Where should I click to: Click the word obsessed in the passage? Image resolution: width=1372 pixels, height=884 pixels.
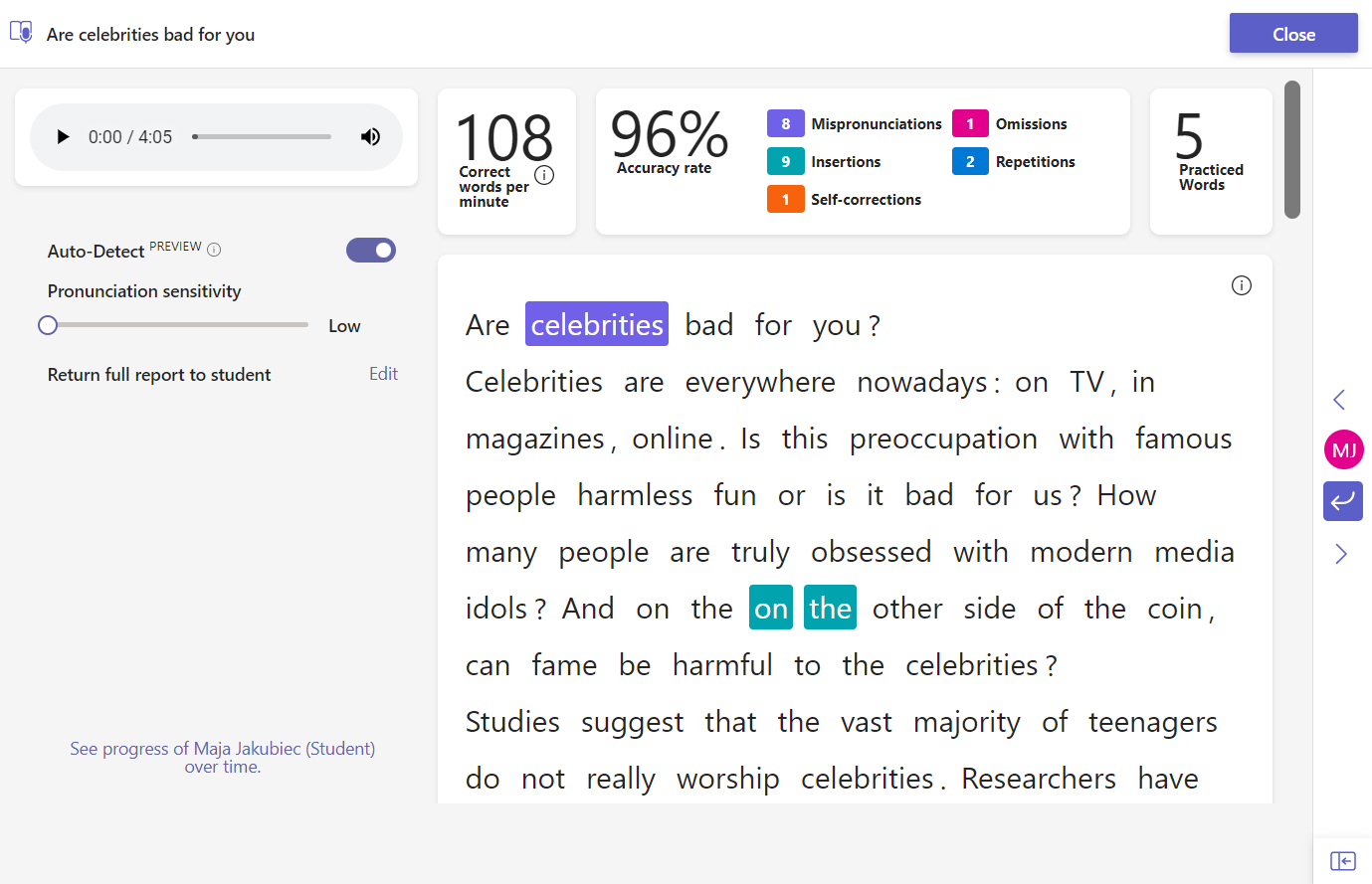(x=872, y=551)
